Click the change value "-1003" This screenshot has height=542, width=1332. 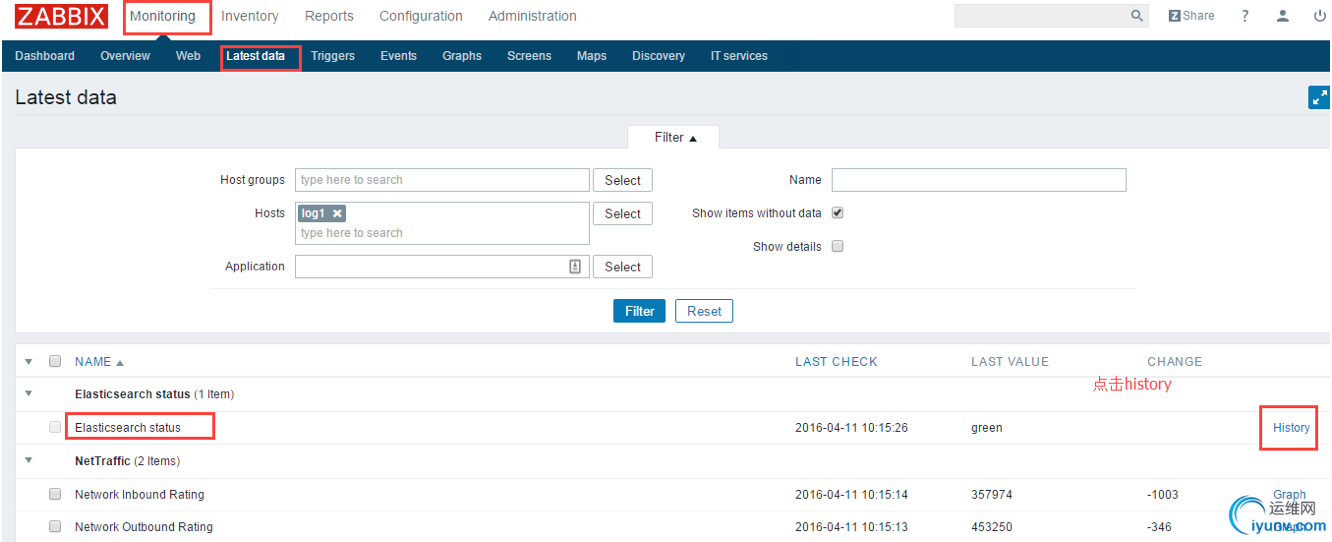pyautogui.click(x=1163, y=494)
